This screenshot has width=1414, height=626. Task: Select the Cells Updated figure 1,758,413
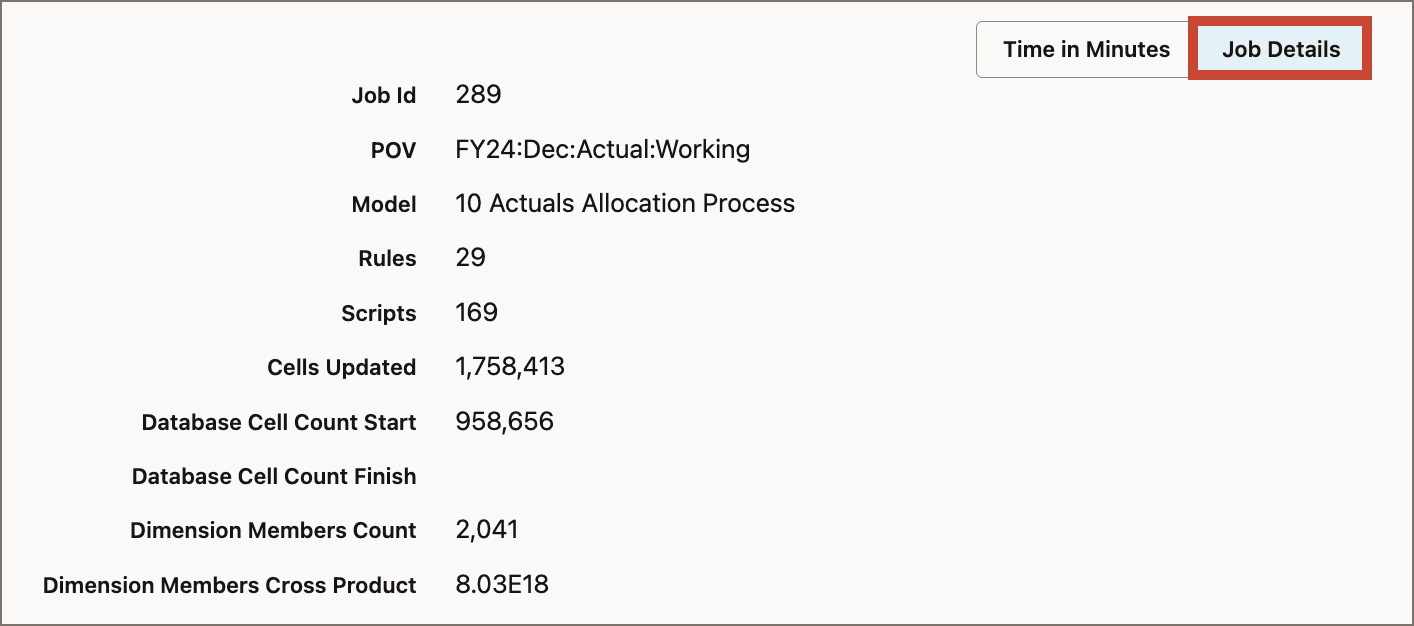coord(512,367)
